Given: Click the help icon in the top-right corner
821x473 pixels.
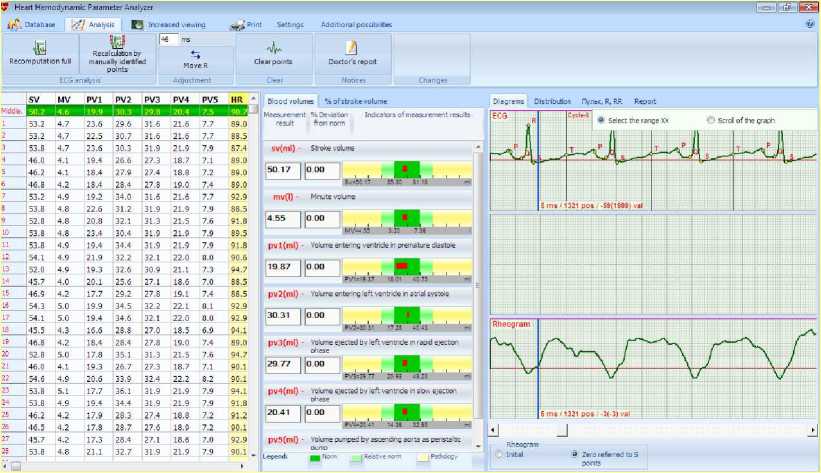Looking at the screenshot, I should click(x=809, y=22).
